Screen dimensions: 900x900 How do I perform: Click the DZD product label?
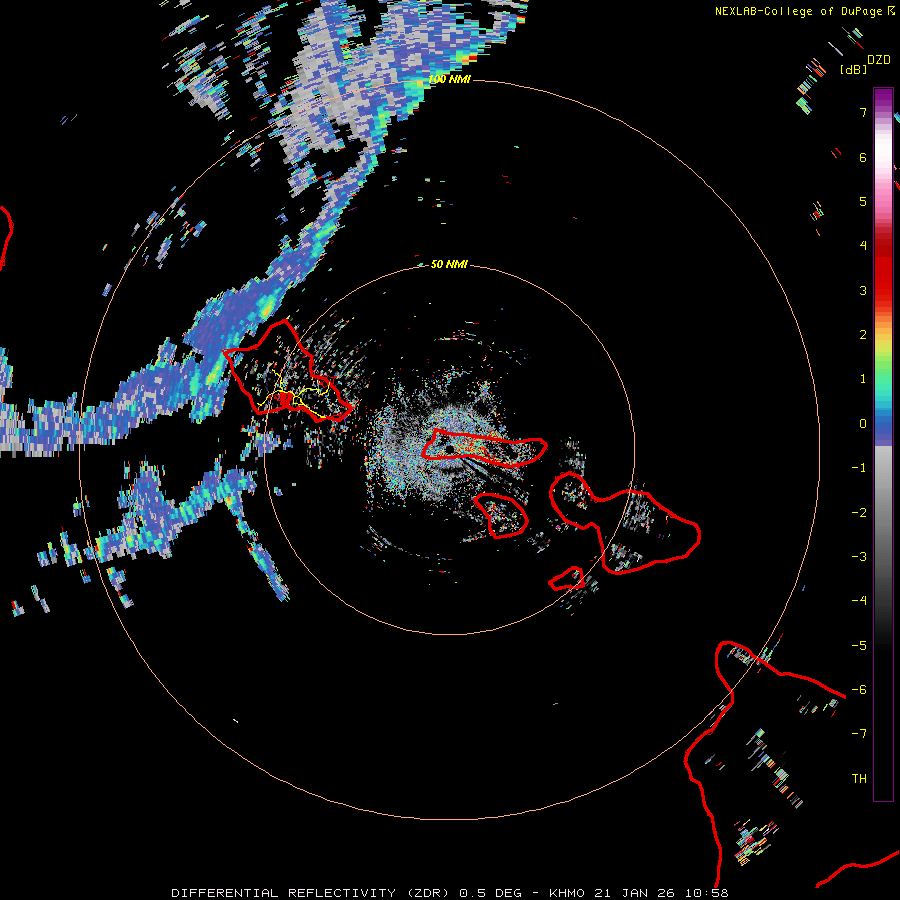(x=879, y=60)
